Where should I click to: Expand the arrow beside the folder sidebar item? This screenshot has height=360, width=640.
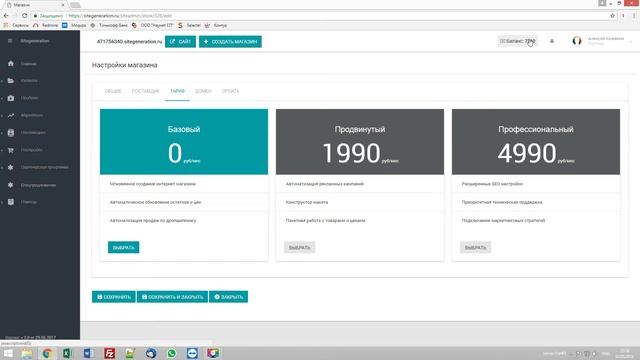tap(2, 81)
